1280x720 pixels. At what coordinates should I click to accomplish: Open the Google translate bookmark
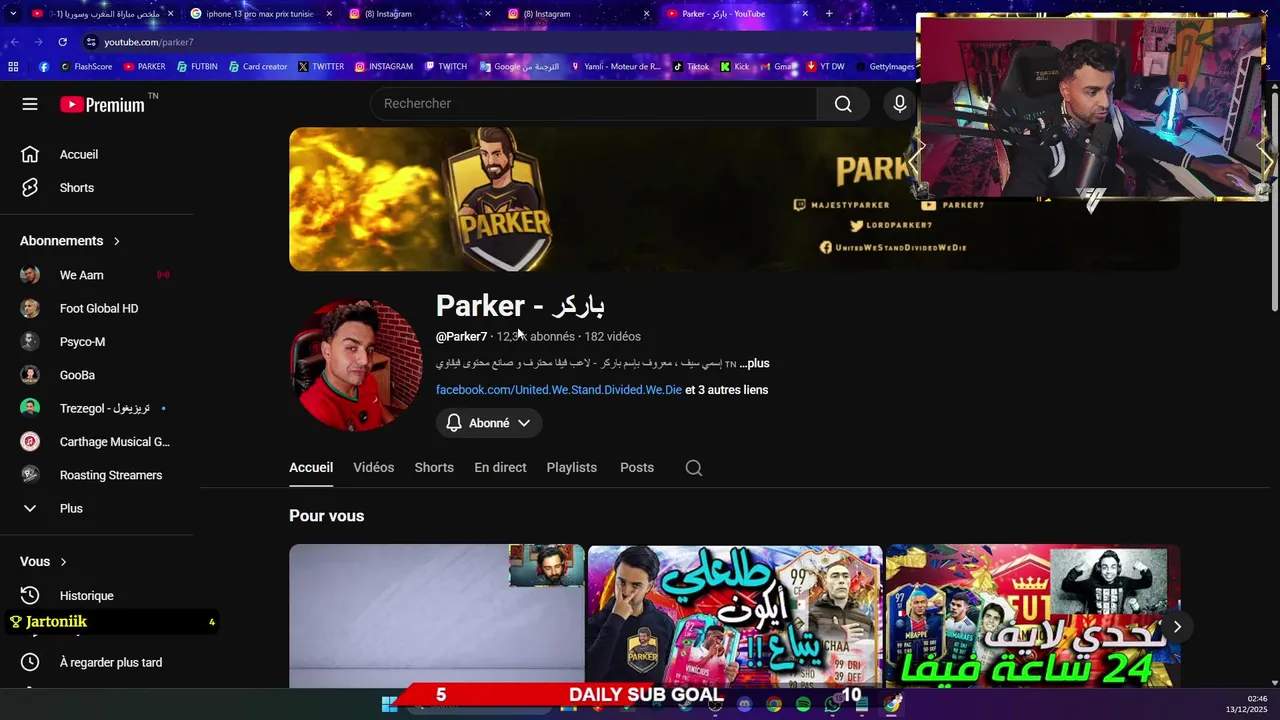pyautogui.click(x=519, y=67)
